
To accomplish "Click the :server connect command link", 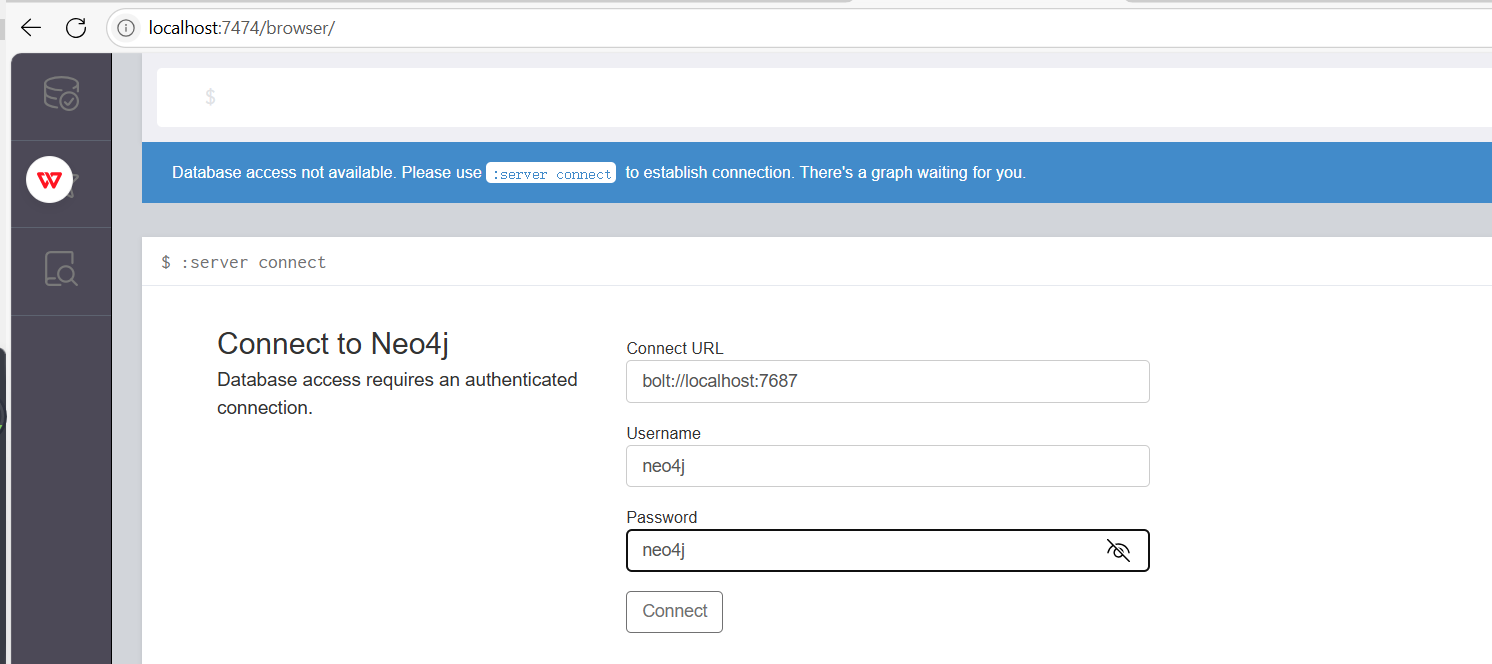I will pos(551,173).
